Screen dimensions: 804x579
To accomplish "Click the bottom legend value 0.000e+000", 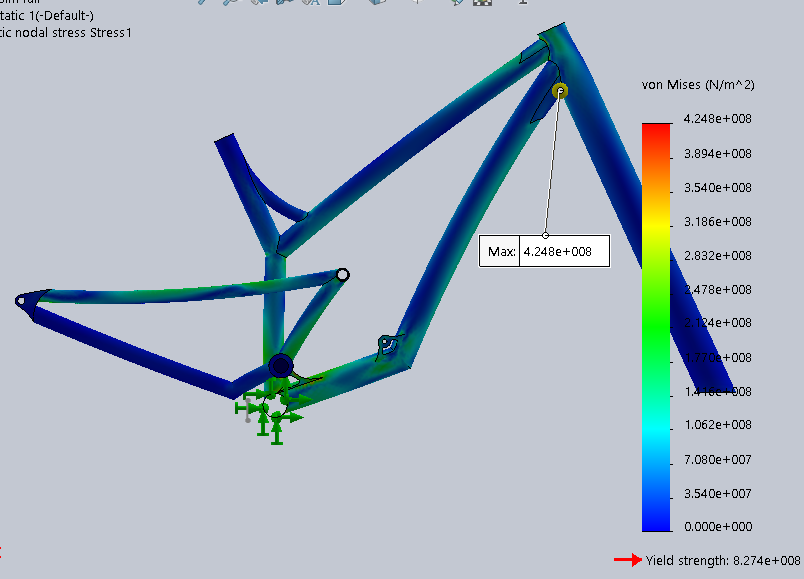I will point(717,527).
